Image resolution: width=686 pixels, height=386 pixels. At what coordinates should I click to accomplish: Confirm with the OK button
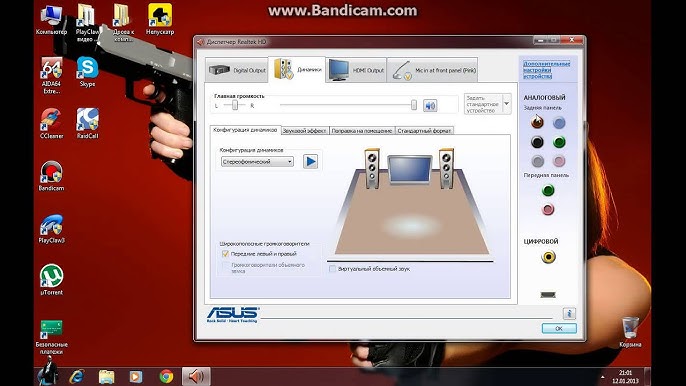[x=559, y=328]
